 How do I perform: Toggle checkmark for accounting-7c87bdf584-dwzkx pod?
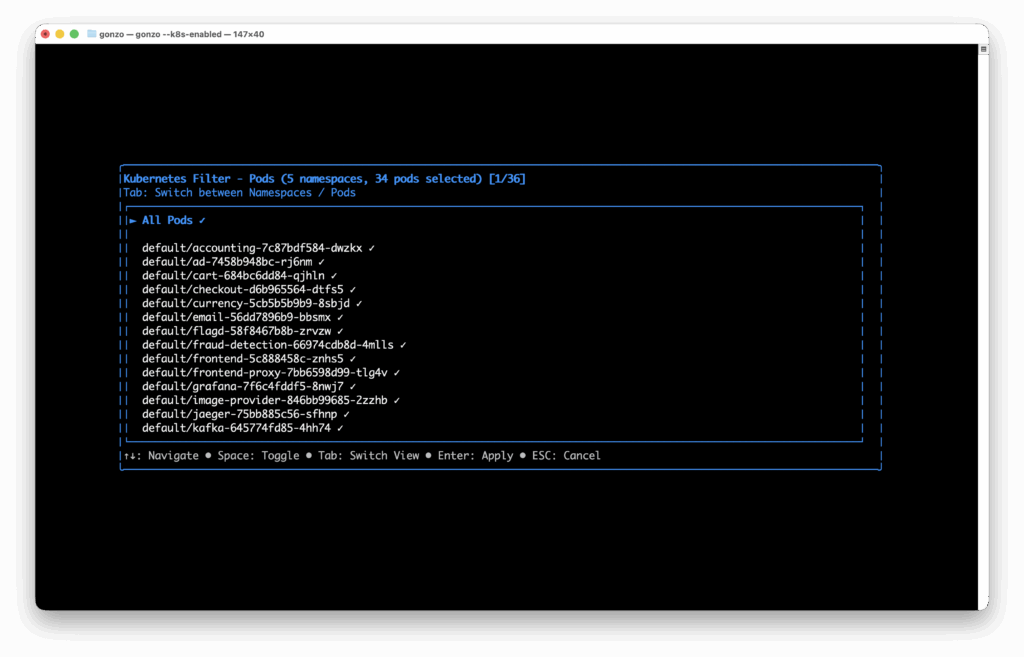coord(371,248)
